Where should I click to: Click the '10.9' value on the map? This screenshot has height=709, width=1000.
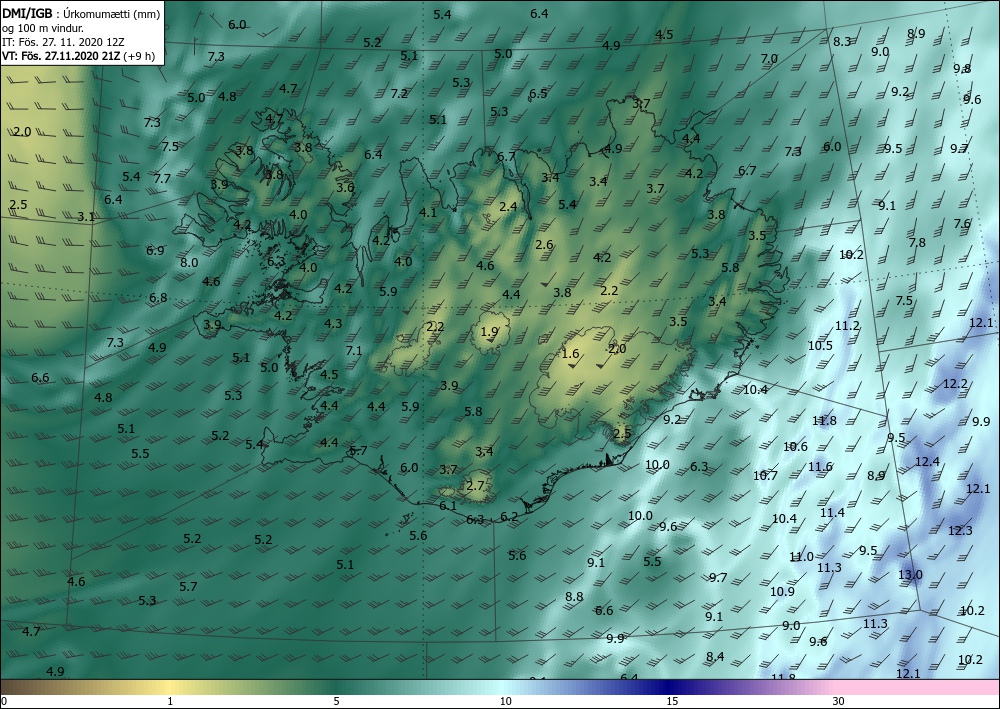(782, 591)
